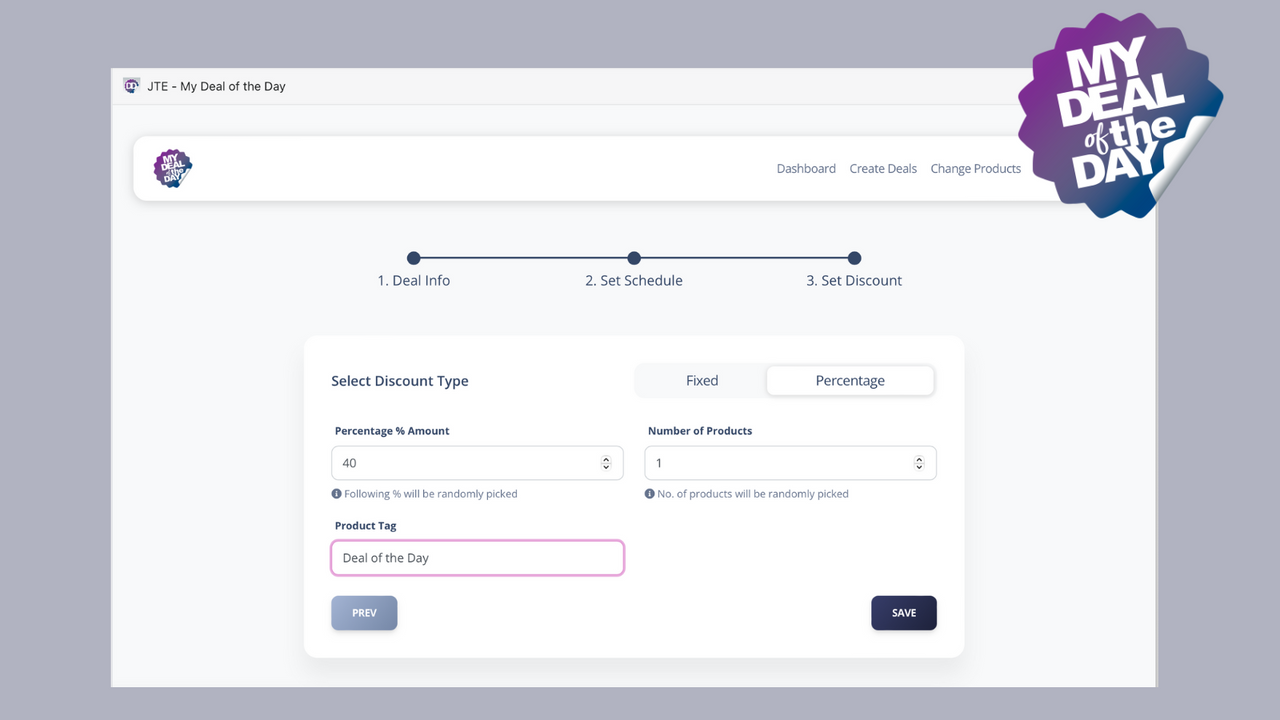
Task: Select the step 3 Set Discount progress dot
Action: (854, 258)
